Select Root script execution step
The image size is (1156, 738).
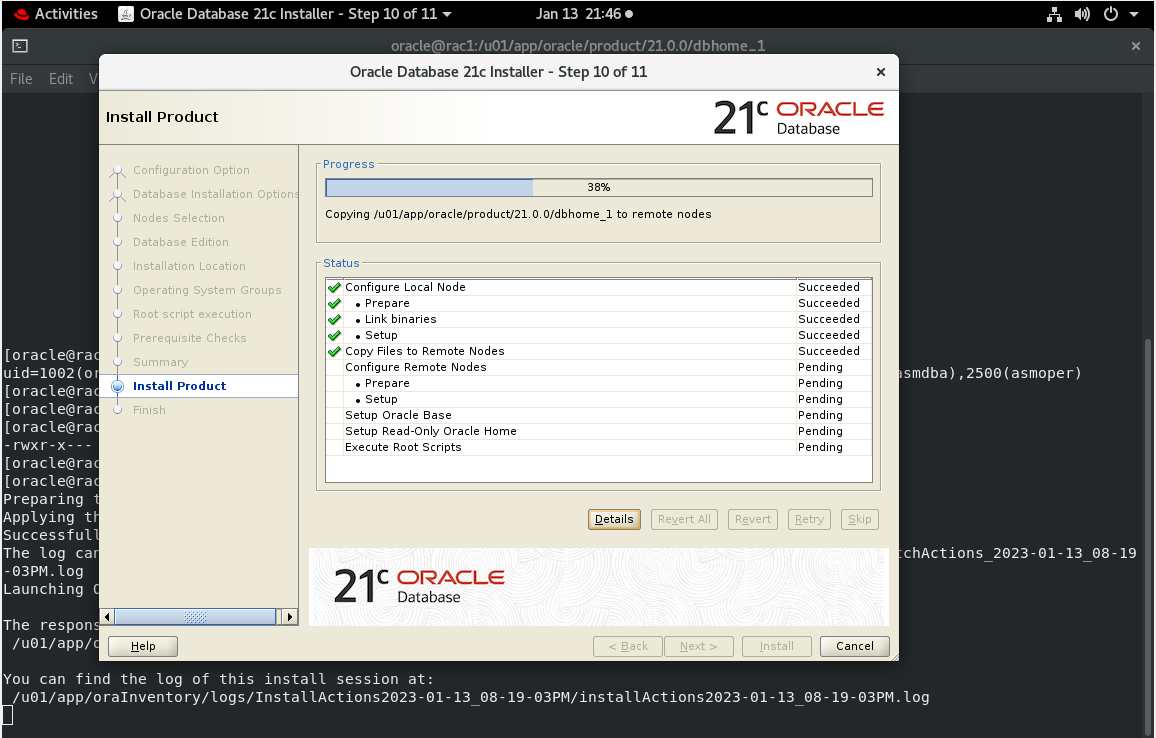tap(192, 314)
